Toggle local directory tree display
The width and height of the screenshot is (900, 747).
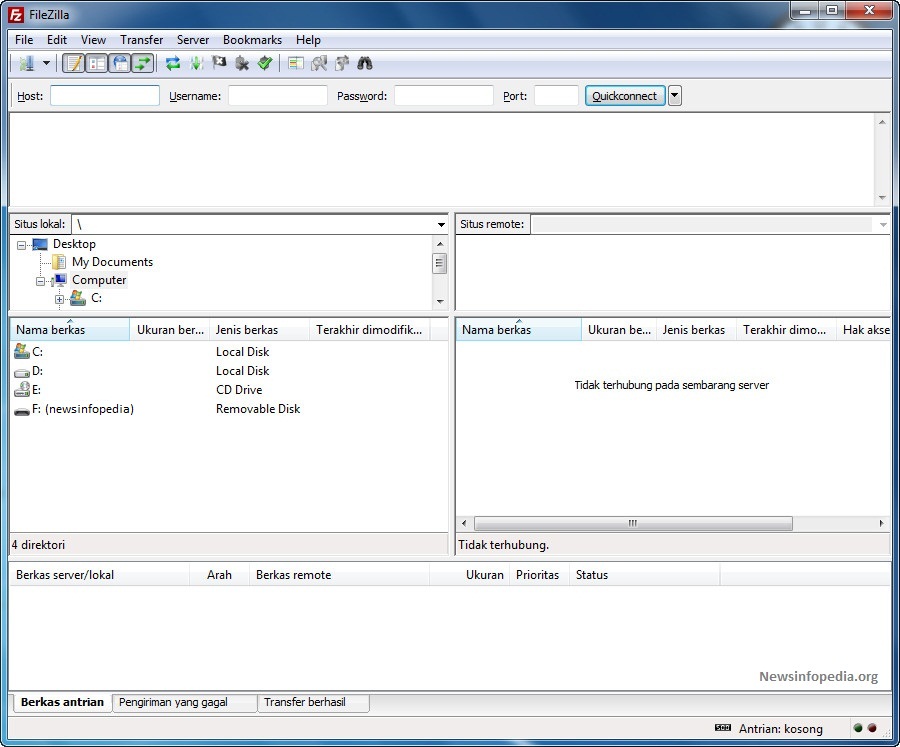pyautogui.click(x=97, y=63)
